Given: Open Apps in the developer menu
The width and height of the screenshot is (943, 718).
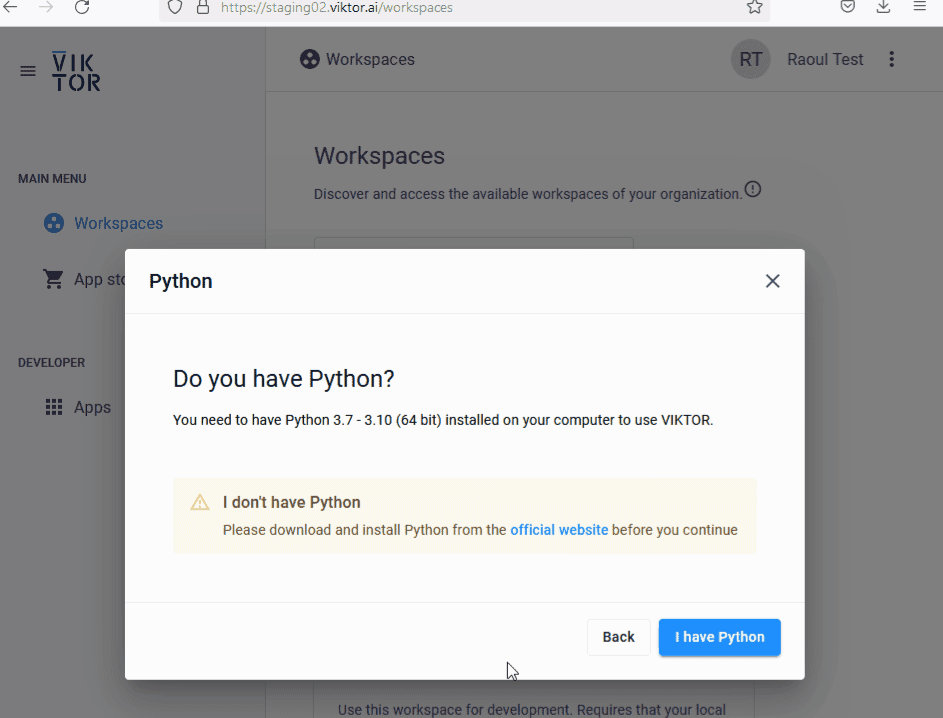Looking at the screenshot, I should click(x=92, y=407).
